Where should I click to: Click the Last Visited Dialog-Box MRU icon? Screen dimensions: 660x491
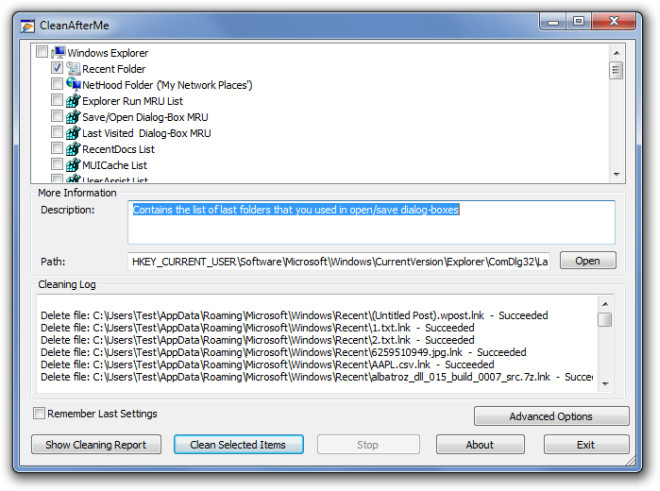point(73,133)
